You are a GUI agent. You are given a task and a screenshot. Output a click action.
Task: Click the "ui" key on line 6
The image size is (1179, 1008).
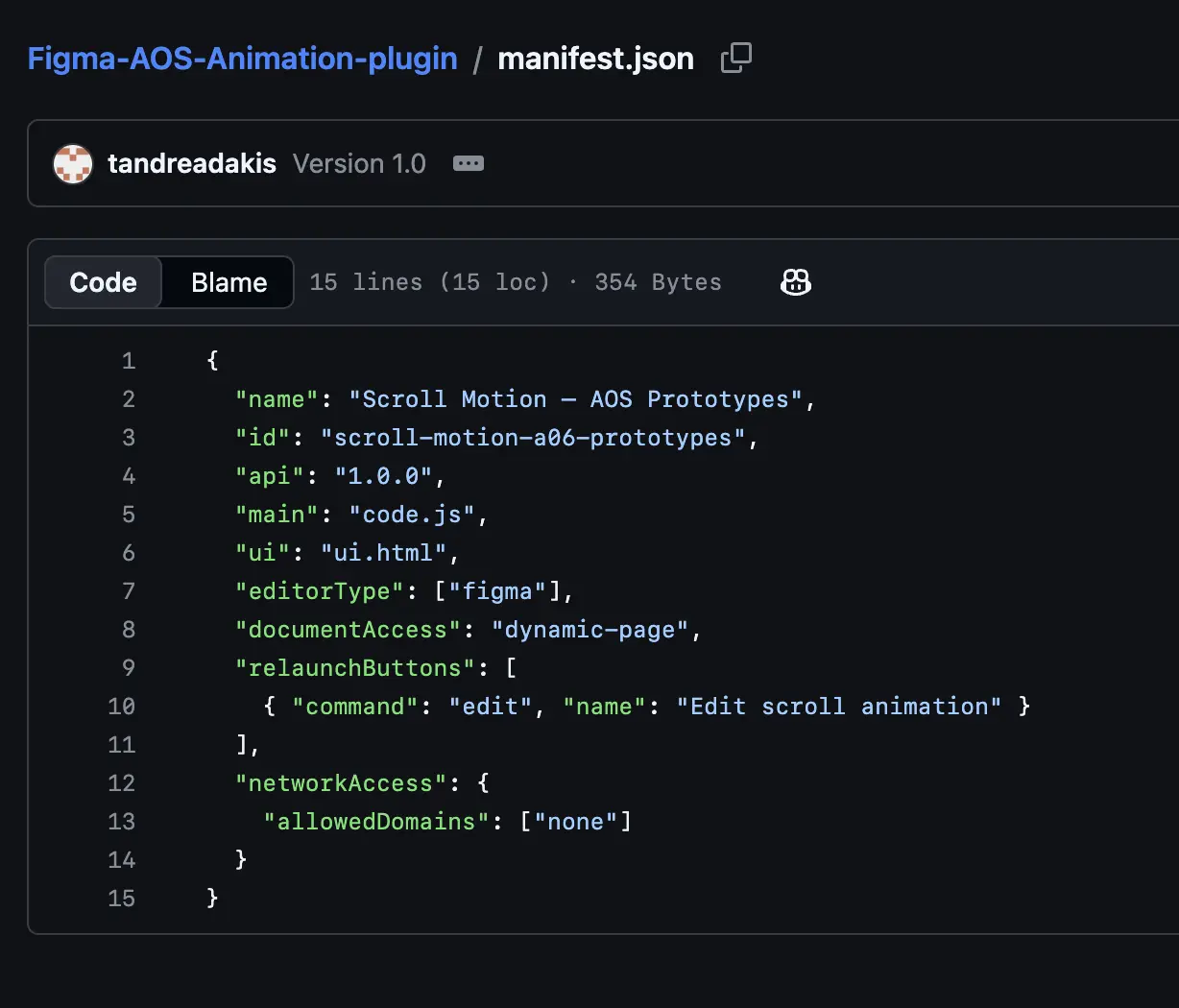pos(263,553)
